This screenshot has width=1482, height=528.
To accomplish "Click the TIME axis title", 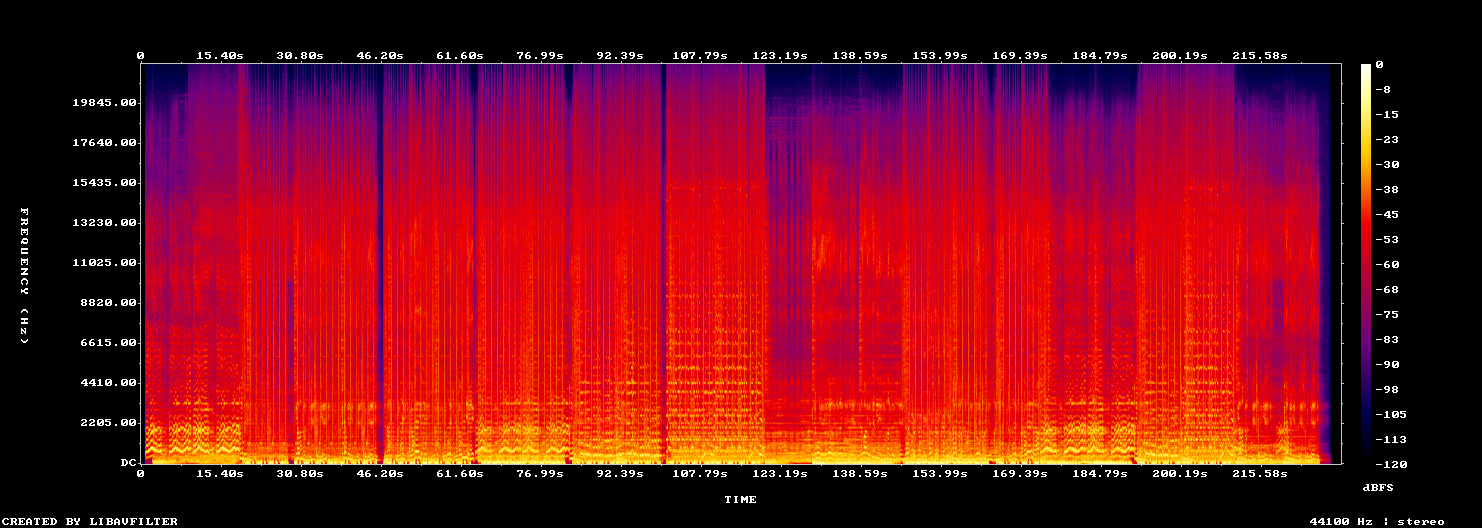I will tap(741, 499).
